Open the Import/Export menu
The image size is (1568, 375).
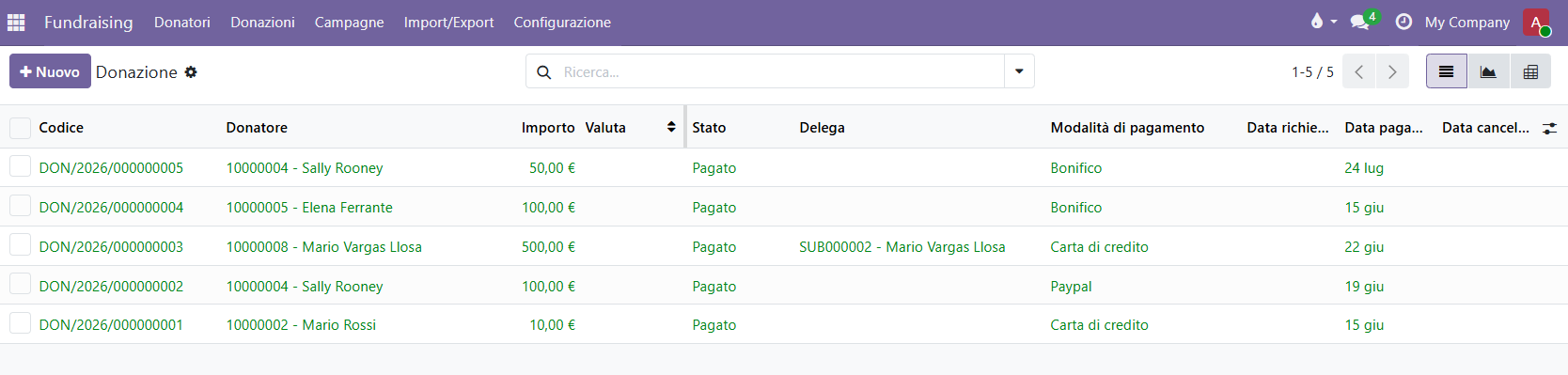click(x=448, y=22)
